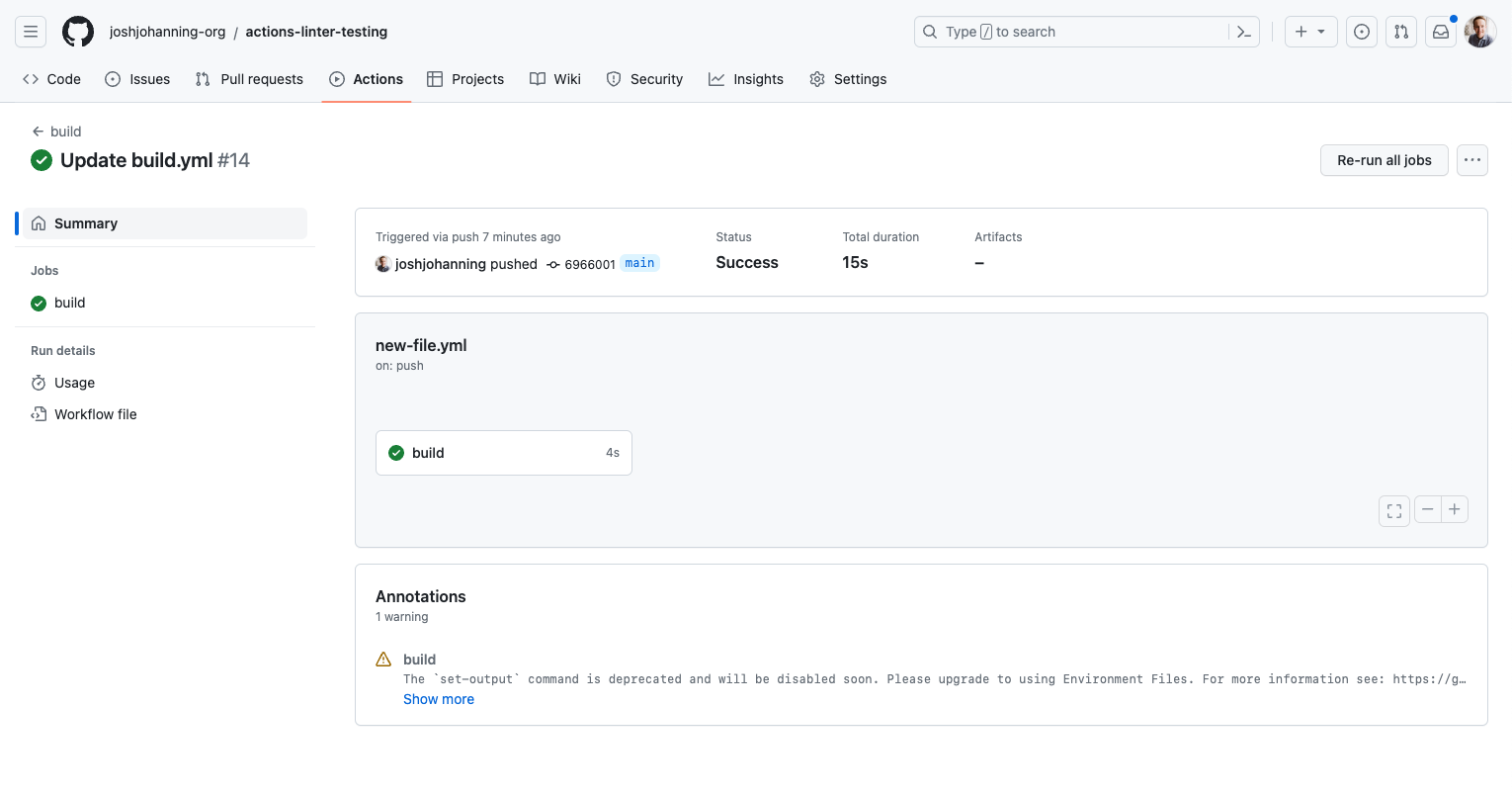1512x795 pixels.
Task: Open the build job in the graph
Action: tap(503, 452)
